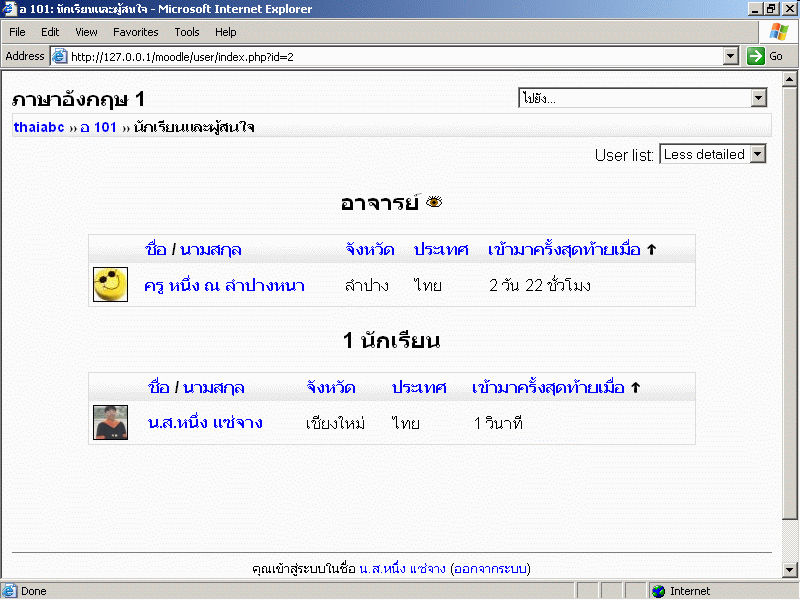The height and width of the screenshot is (600, 800).
Task: Click the address bar URL field
Action: pos(390,56)
